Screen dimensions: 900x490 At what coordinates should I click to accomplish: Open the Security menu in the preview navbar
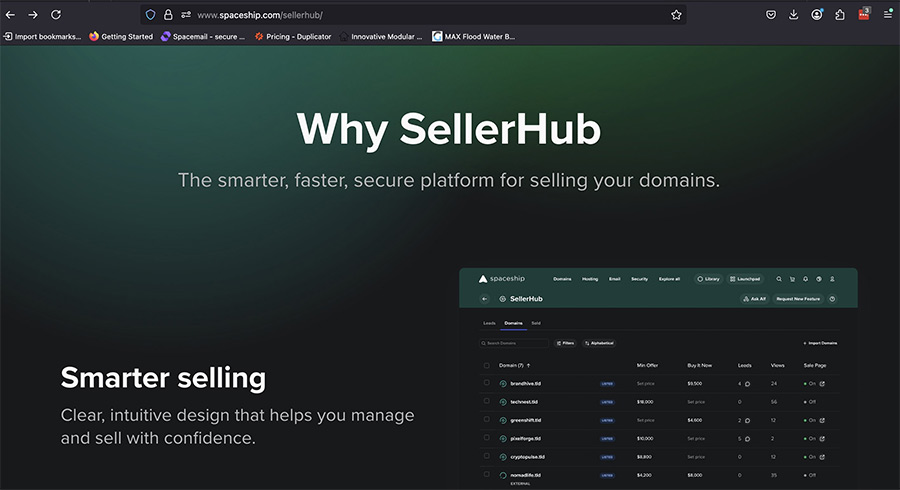[639, 279]
